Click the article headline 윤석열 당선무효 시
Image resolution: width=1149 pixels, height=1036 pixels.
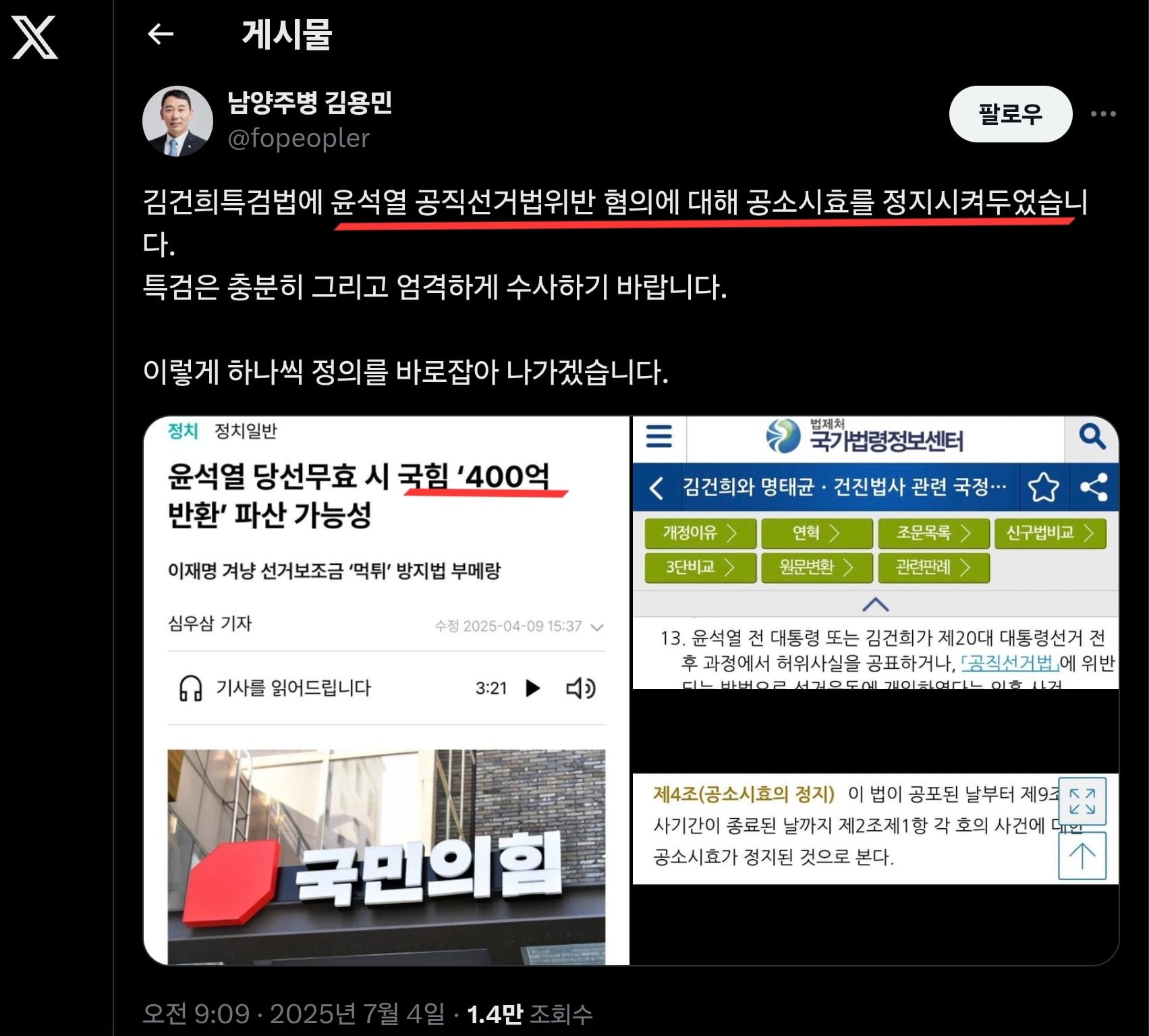tap(358, 495)
